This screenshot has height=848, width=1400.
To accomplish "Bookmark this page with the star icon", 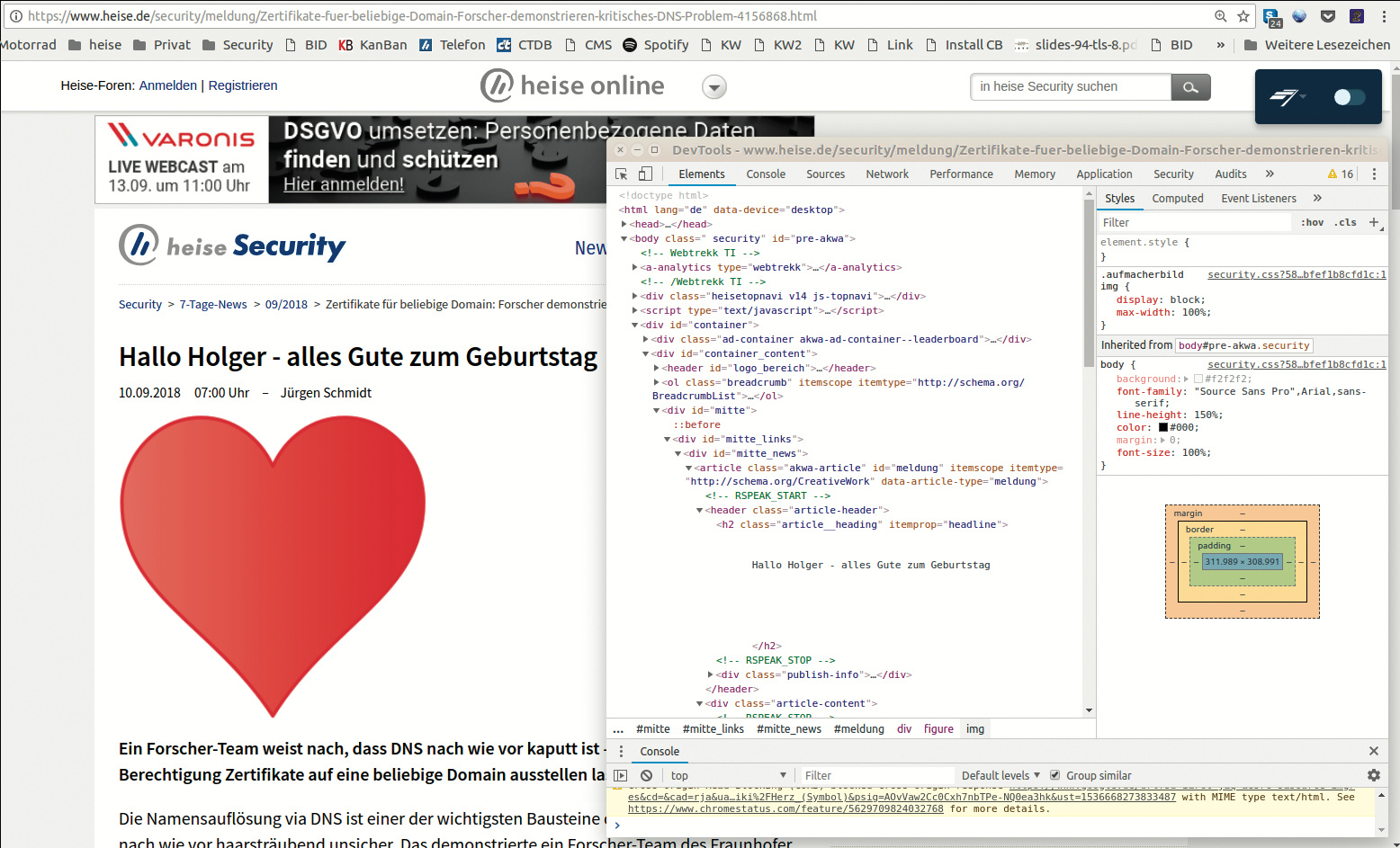I will 1243,16.
